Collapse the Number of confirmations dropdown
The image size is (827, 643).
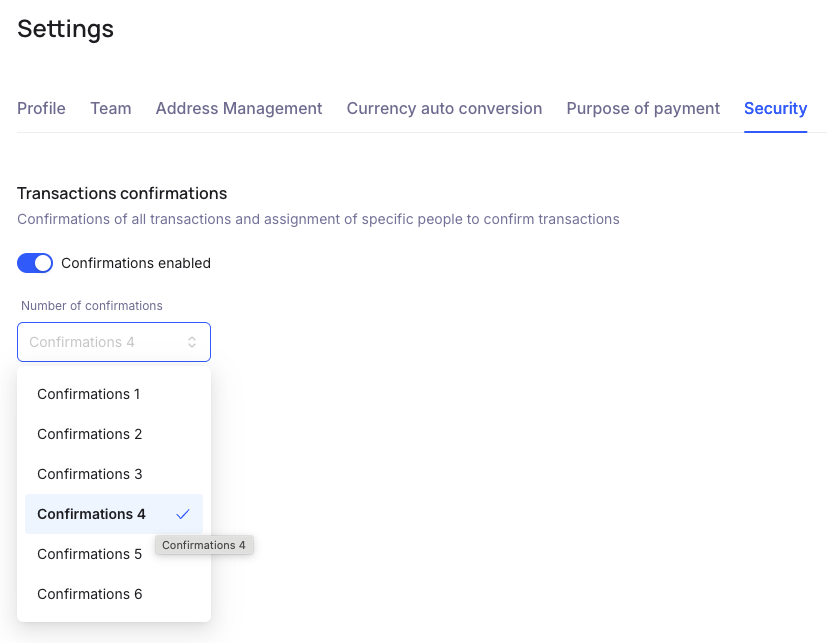point(113,342)
